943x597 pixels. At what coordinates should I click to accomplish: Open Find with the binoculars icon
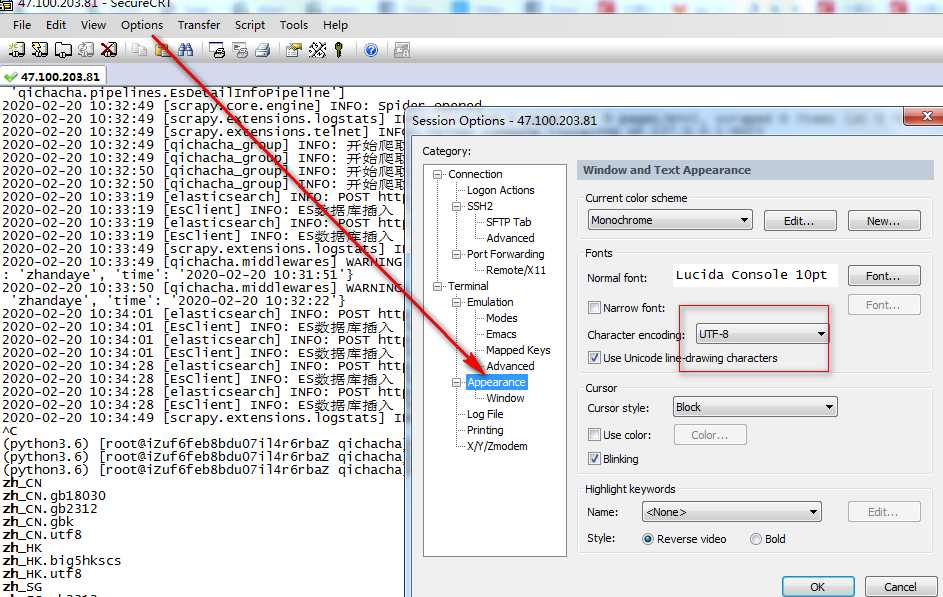click(185, 50)
